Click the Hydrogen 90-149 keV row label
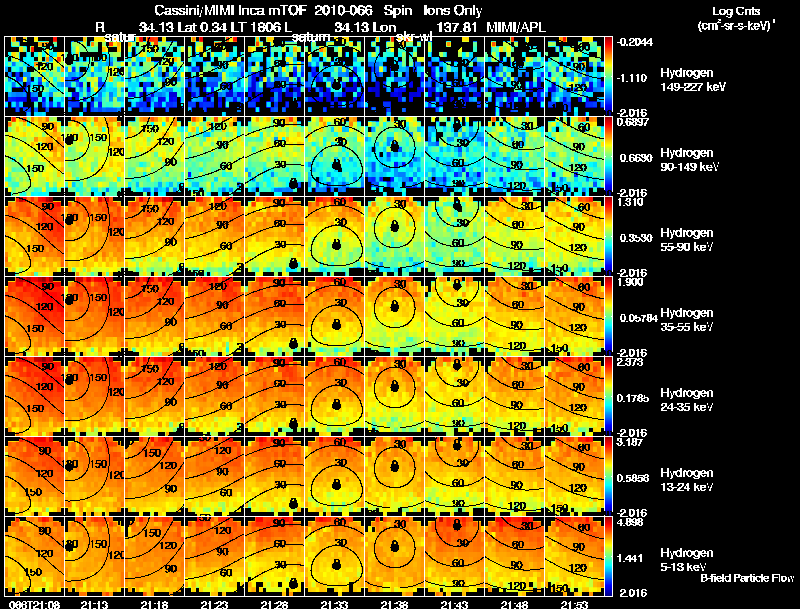The height and width of the screenshot is (609, 800). pos(689,160)
